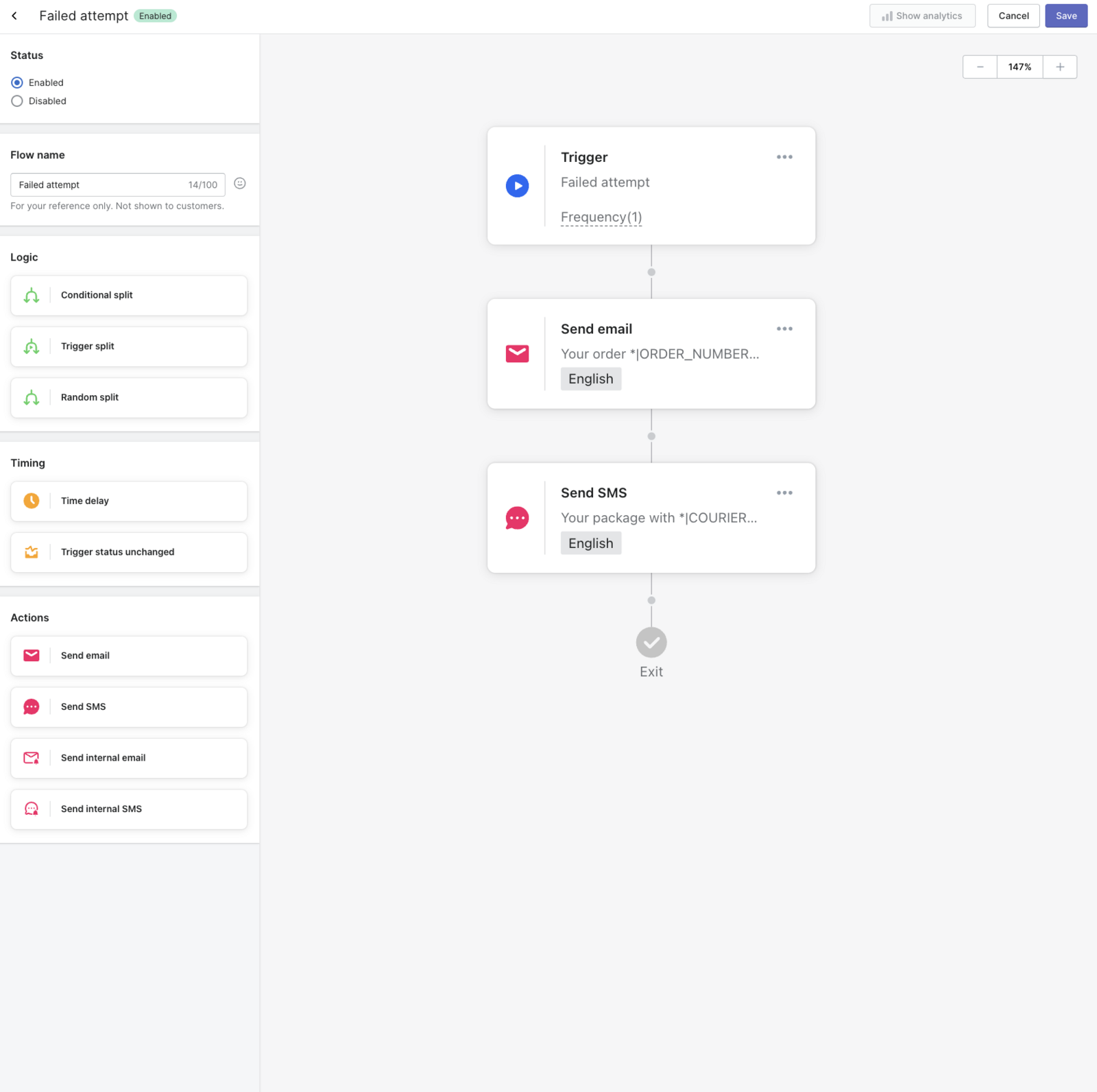Click the Send internal SMS icon
The image size is (1097, 1092).
tap(32, 809)
